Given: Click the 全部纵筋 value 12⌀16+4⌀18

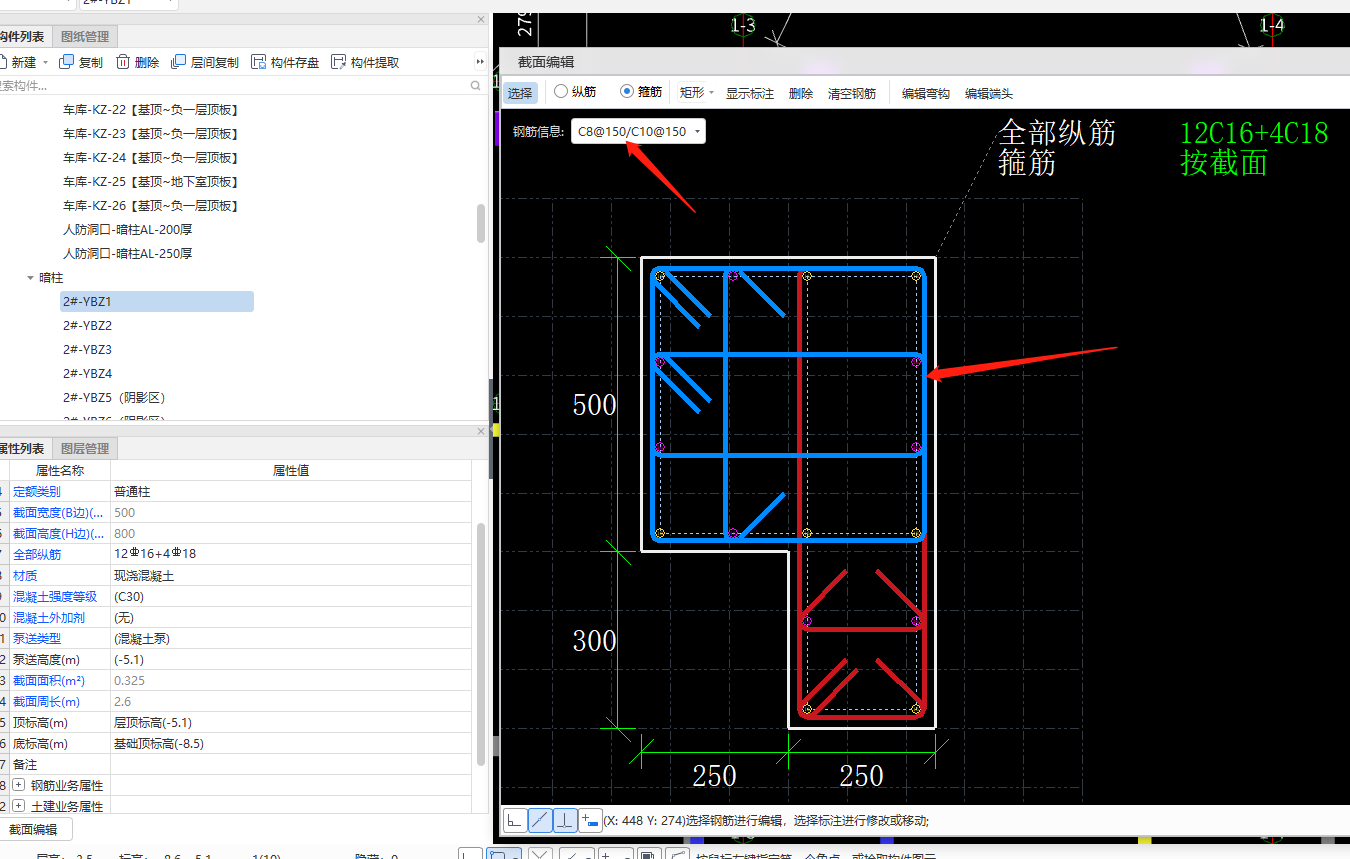Looking at the screenshot, I should [x=290, y=554].
